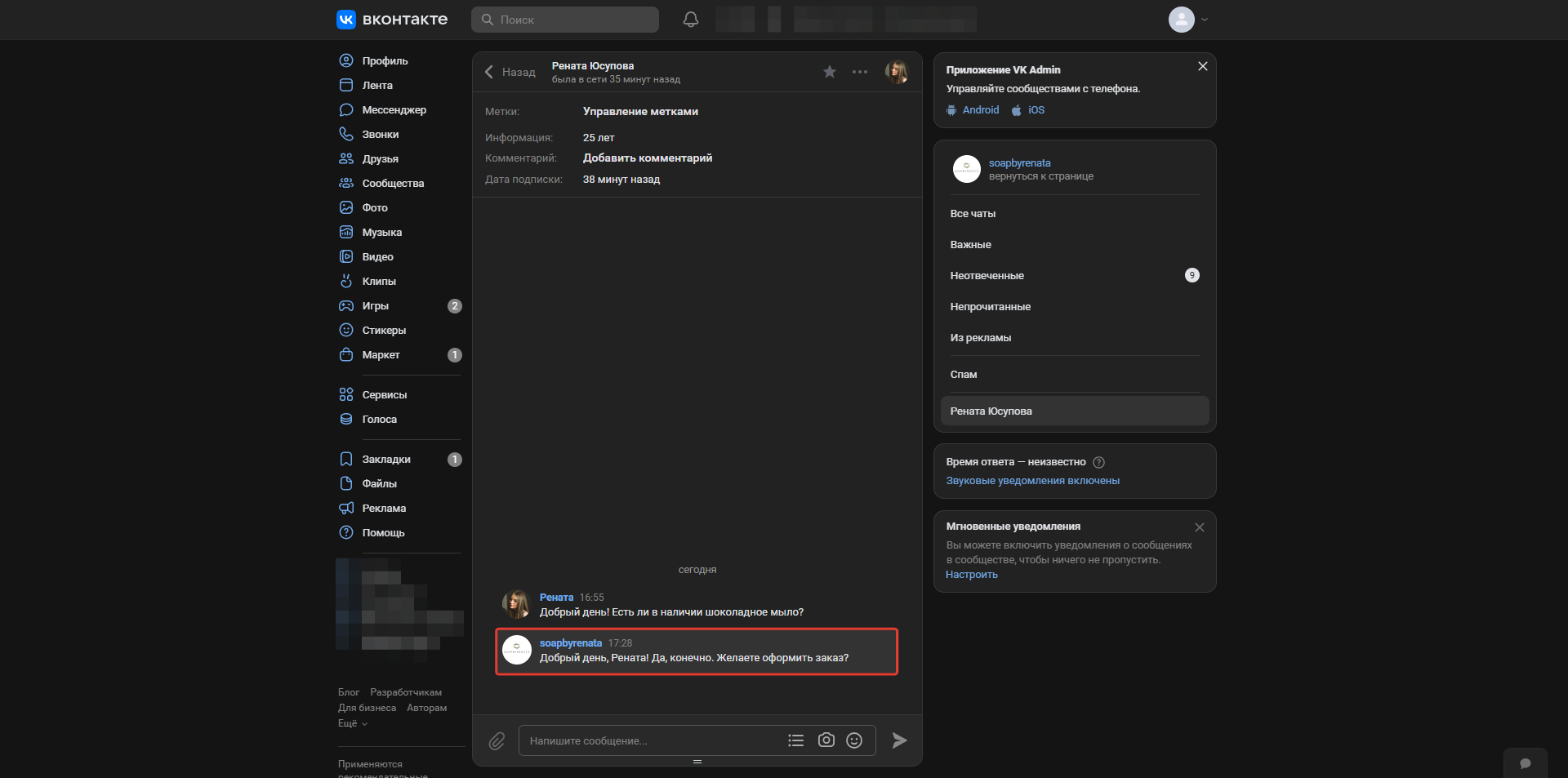Click the response time help icon
1568x778 pixels.
click(1098, 462)
